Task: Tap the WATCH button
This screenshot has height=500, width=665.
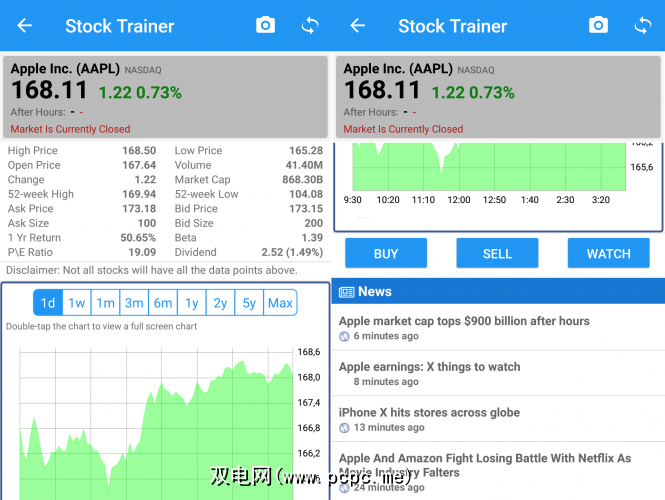Action: coord(609,253)
